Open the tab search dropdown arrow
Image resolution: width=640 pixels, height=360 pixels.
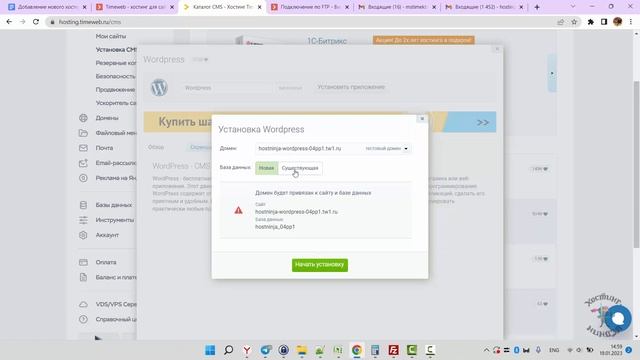[x=573, y=7]
